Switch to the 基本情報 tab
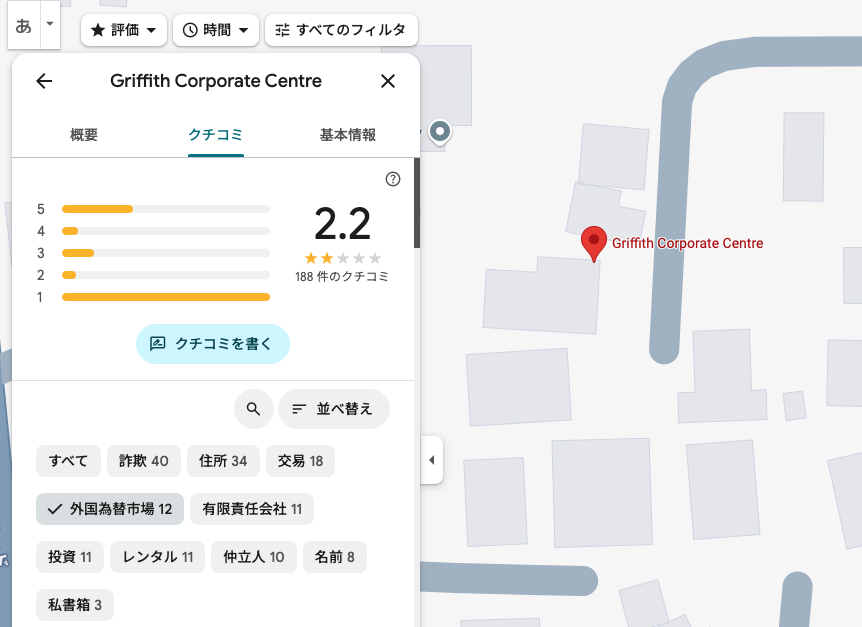This screenshot has height=627, width=862. pos(348,135)
